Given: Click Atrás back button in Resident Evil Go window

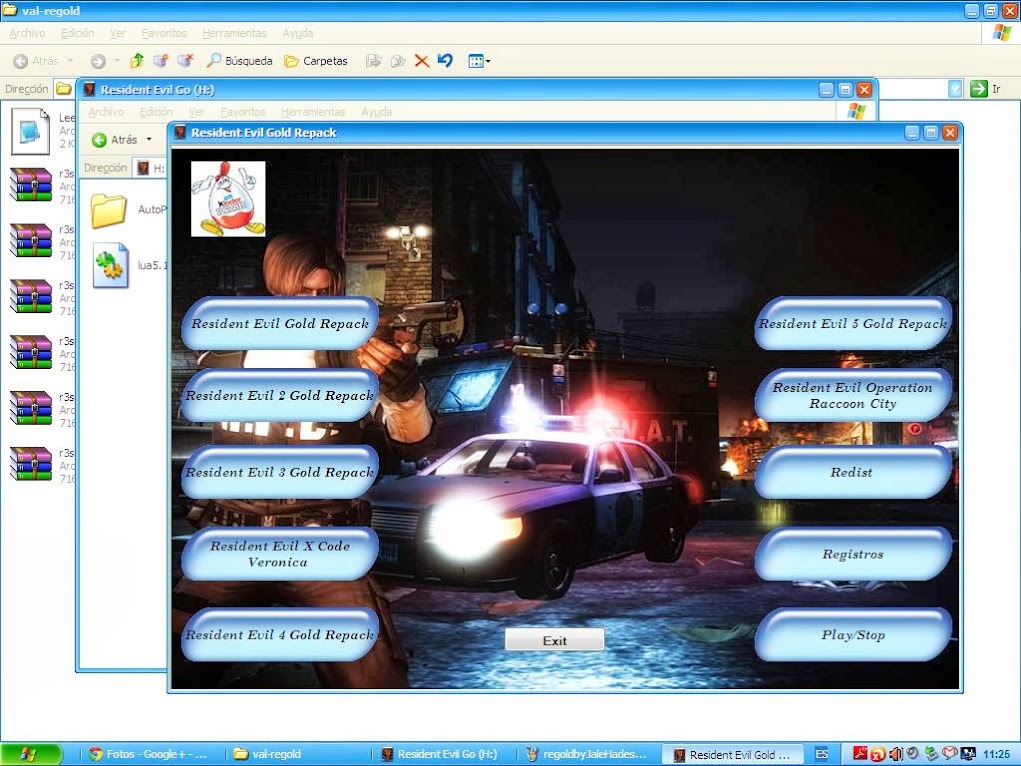Looking at the screenshot, I should pos(115,139).
